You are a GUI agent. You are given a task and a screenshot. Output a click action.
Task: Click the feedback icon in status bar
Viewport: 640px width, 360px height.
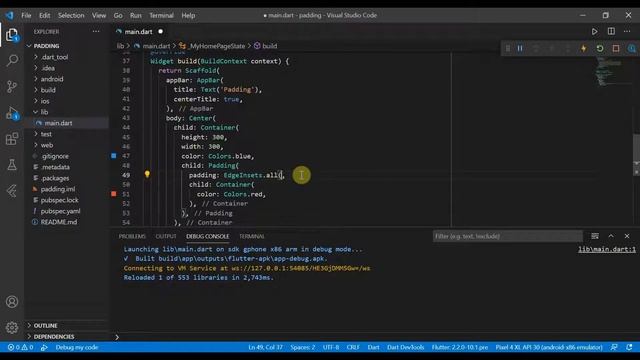click(614, 347)
